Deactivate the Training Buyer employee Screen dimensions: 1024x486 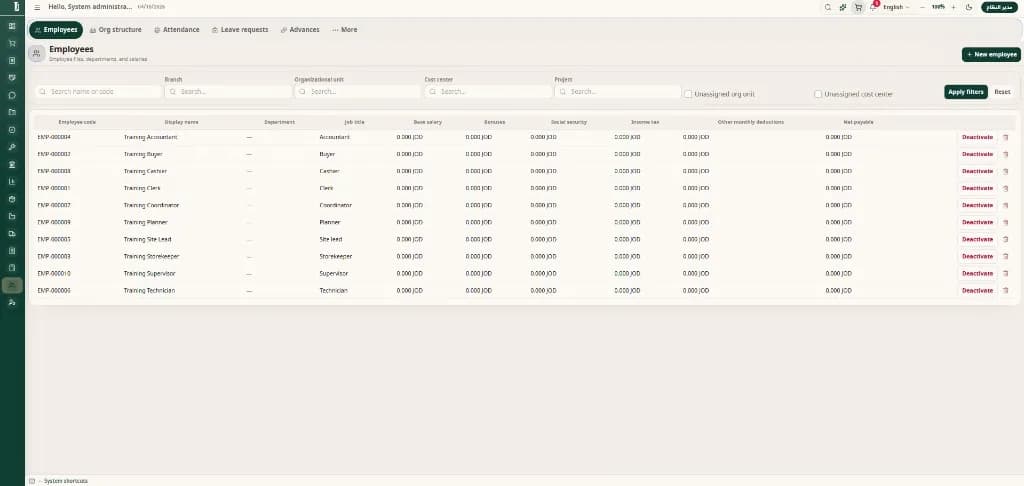977,154
